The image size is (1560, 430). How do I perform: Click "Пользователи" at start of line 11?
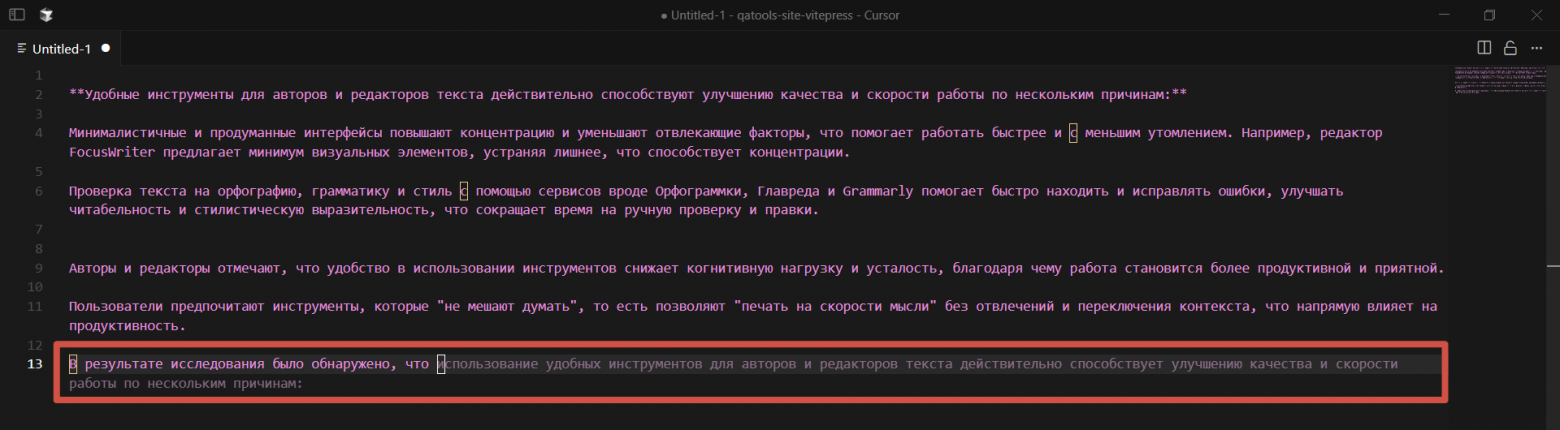tap(115, 306)
